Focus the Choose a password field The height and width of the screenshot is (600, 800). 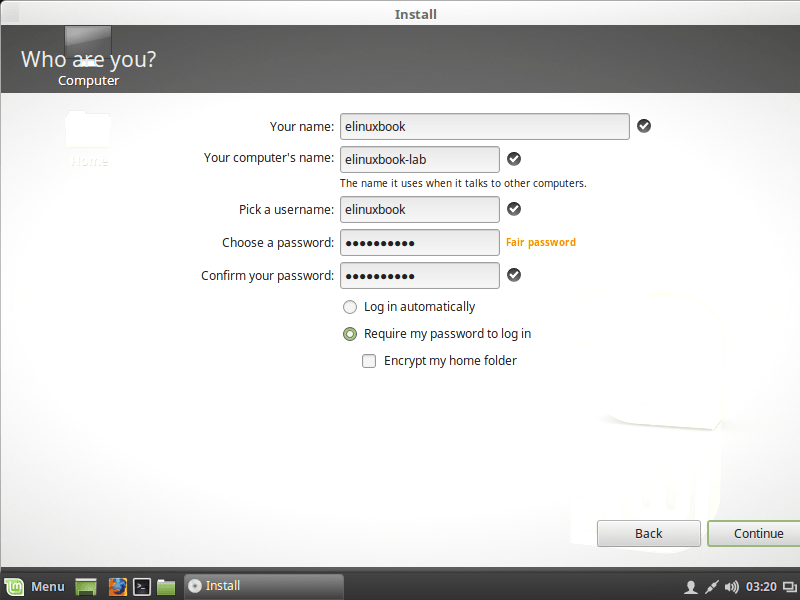(x=420, y=242)
